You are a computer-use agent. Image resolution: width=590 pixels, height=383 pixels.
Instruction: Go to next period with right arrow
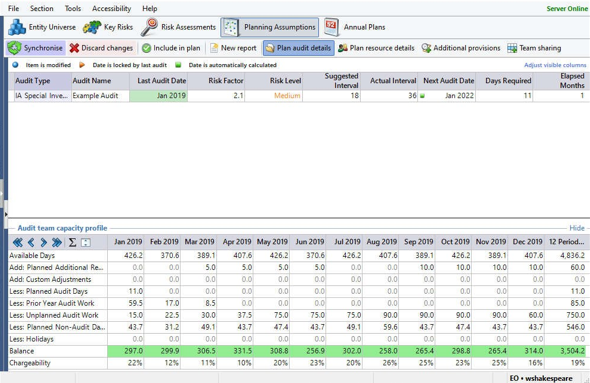[44, 242]
